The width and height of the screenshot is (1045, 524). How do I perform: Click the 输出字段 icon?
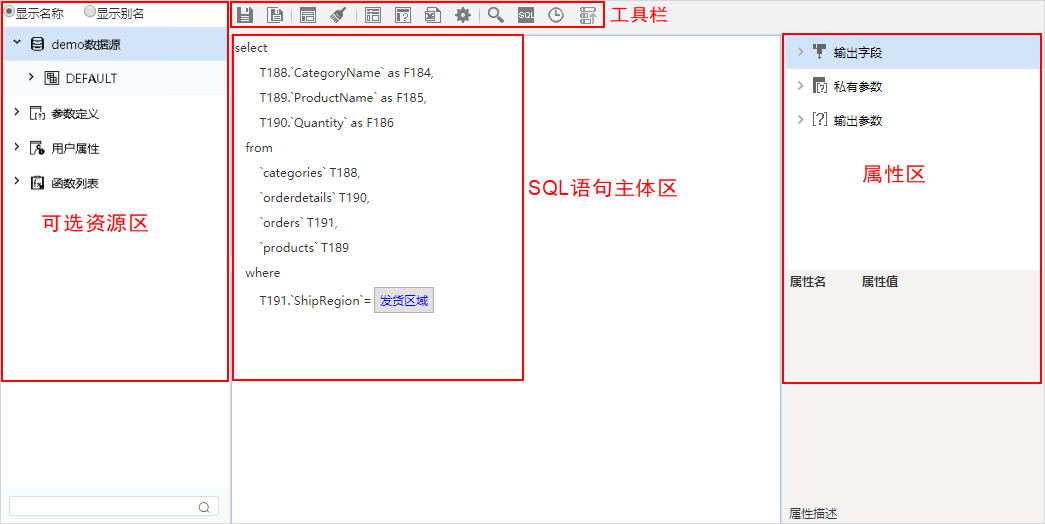pyautogui.click(x=820, y=52)
